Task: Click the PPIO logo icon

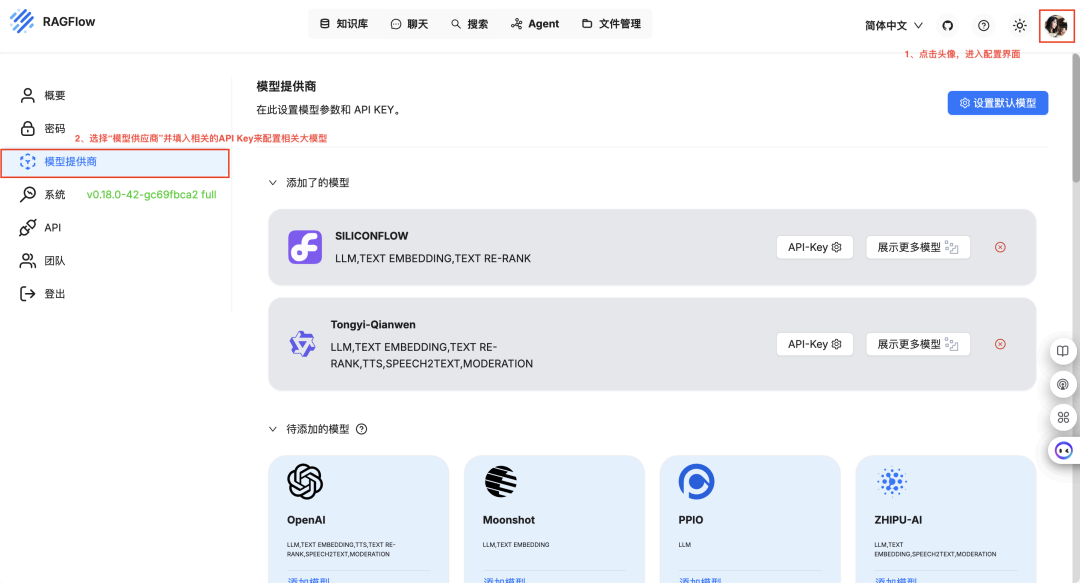Action: [696, 481]
